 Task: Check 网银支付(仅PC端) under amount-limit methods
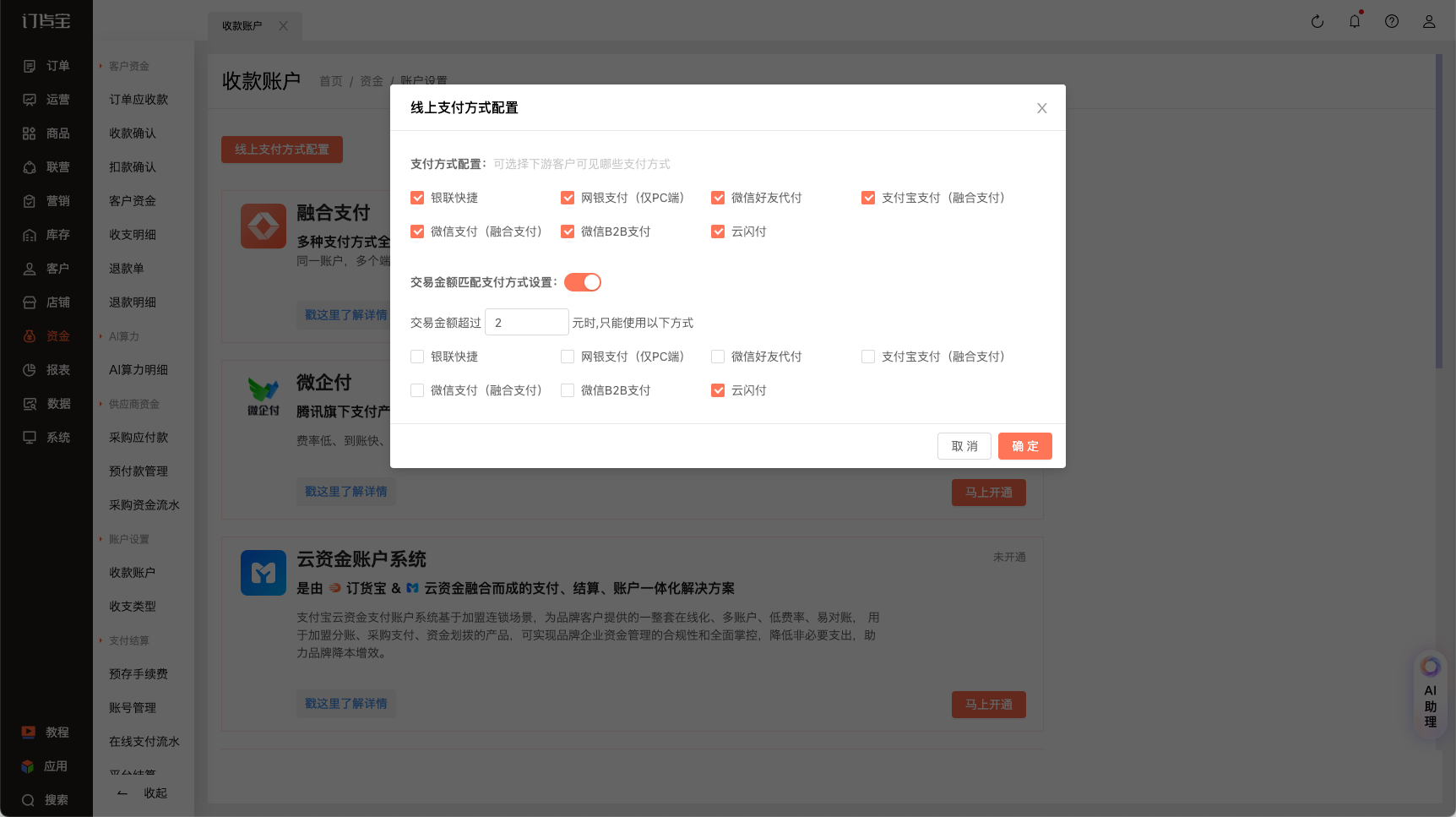tap(568, 357)
